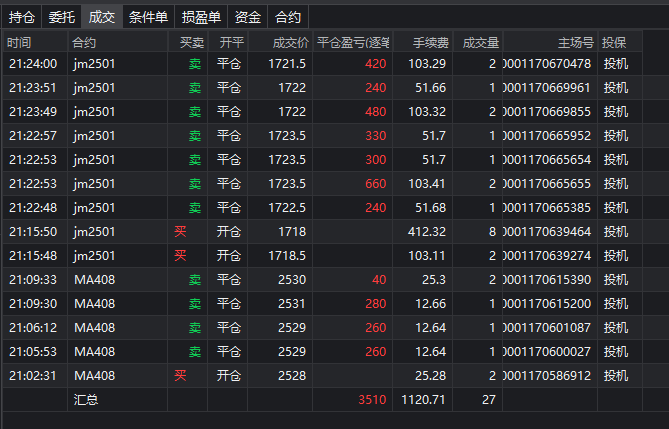
Task: Select the MA408 buy row at 21:02:31
Action: 95,376
